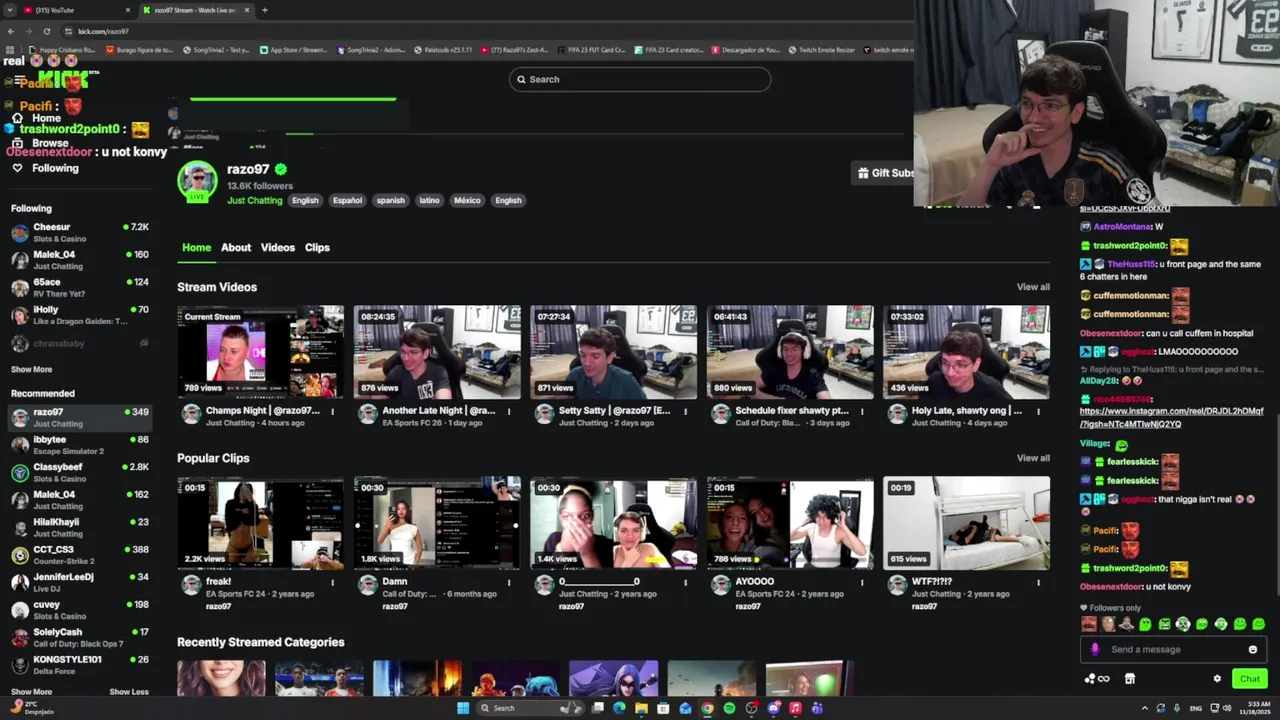Open the emoji picker in chat input
Image resolution: width=1280 pixels, height=720 pixels.
(1253, 649)
